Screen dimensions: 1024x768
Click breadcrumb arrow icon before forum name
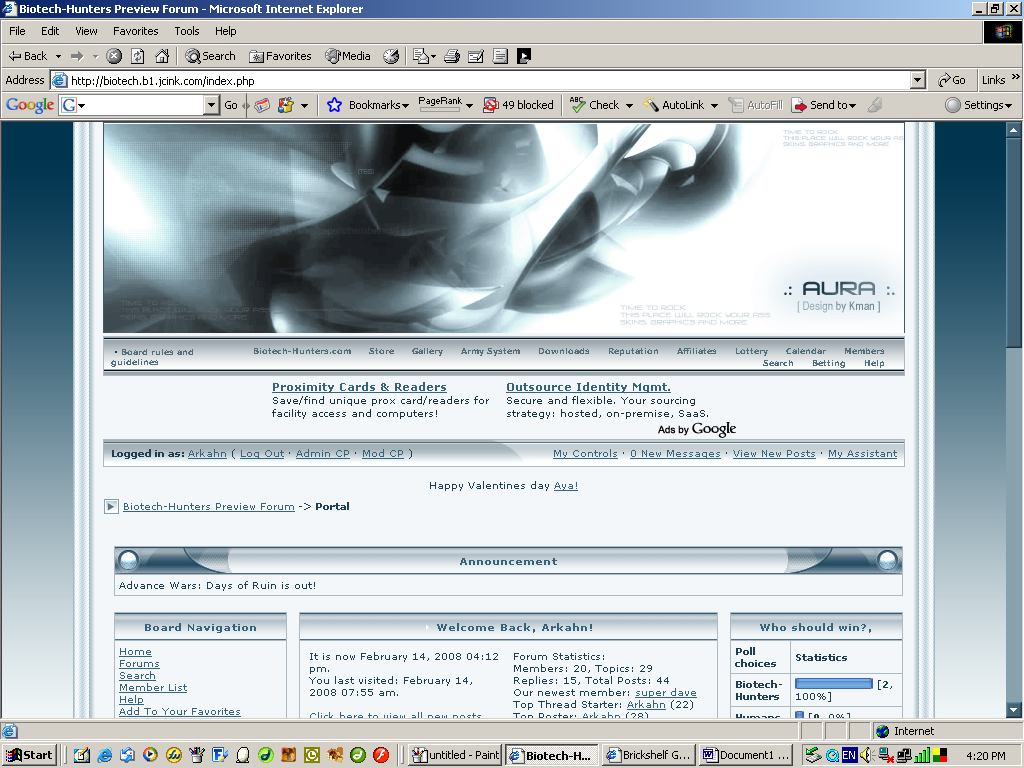pyautogui.click(x=111, y=506)
